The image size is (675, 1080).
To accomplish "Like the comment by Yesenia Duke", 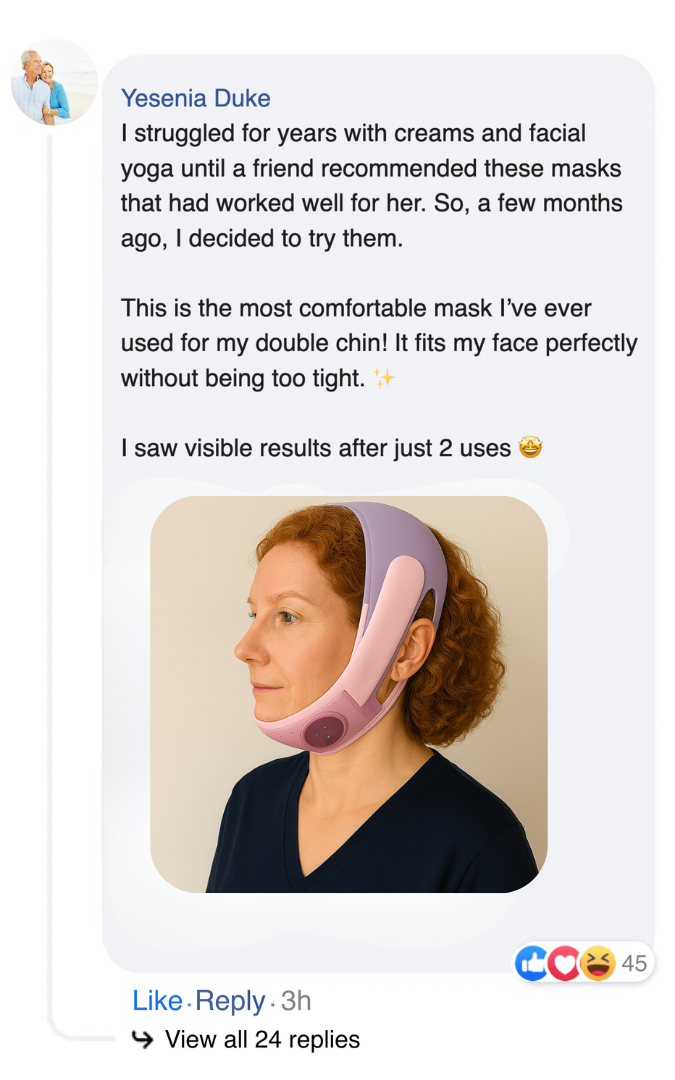I will coord(157,1000).
